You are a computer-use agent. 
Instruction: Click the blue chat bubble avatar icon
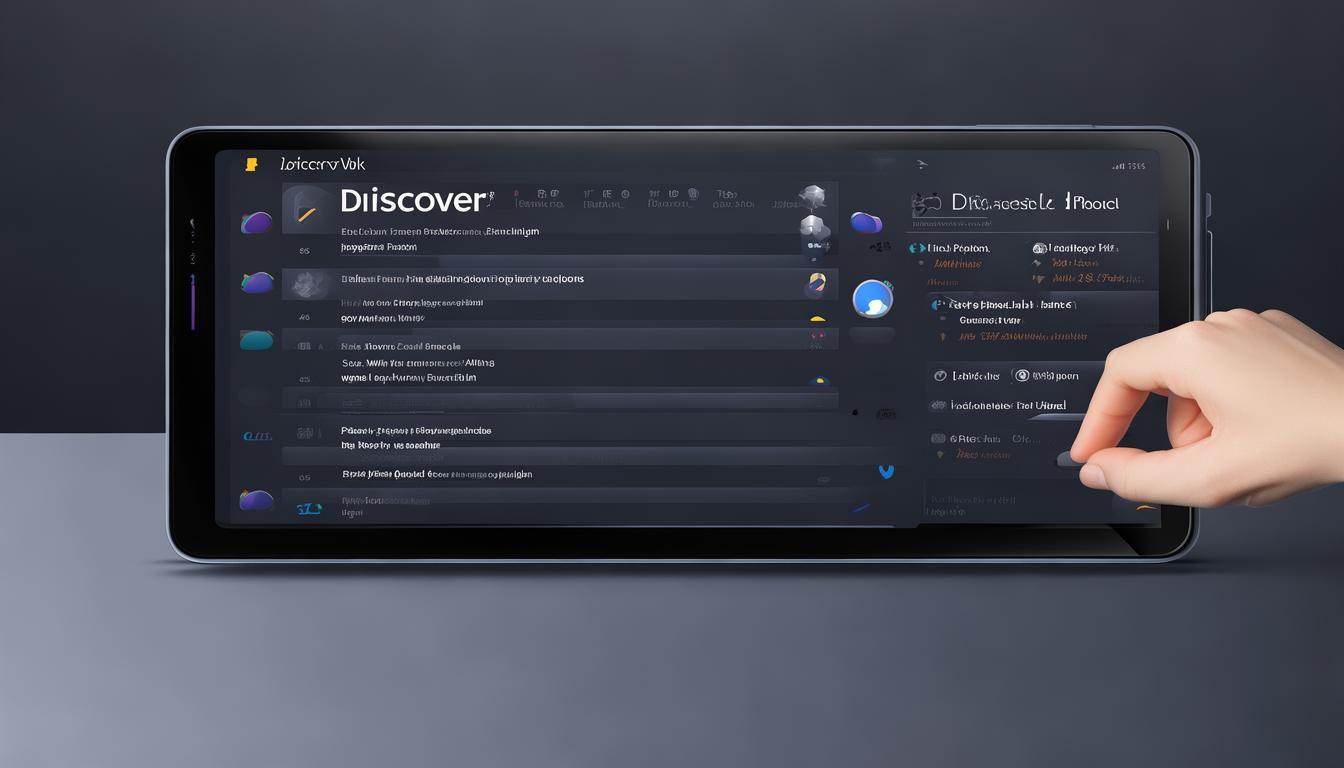[x=872, y=299]
